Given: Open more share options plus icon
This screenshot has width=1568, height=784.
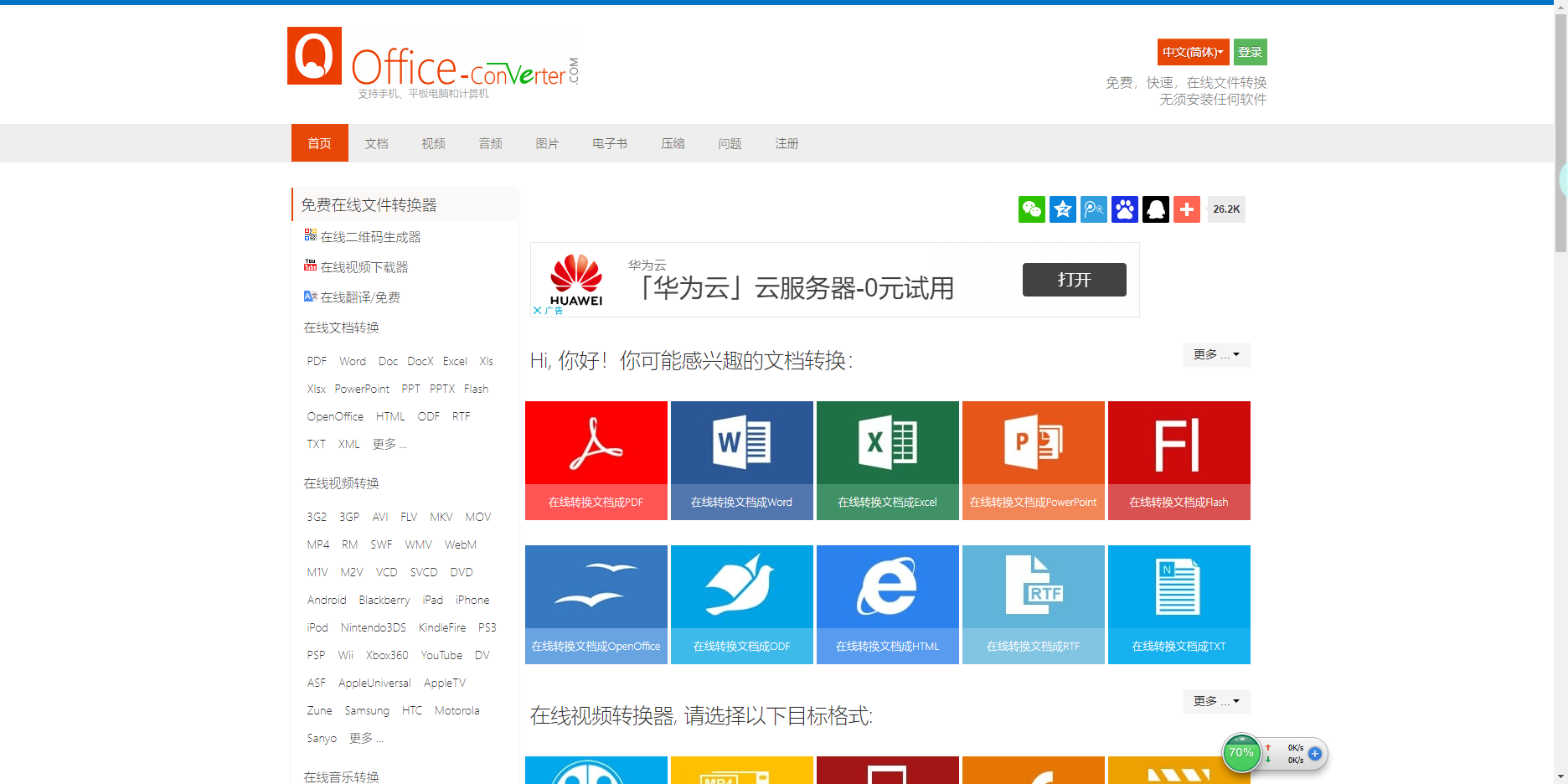Looking at the screenshot, I should [x=1187, y=209].
